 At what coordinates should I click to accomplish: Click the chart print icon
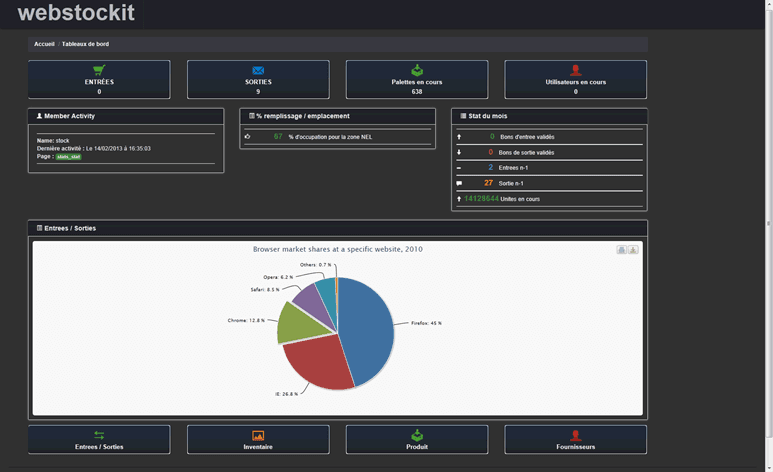tap(621, 250)
